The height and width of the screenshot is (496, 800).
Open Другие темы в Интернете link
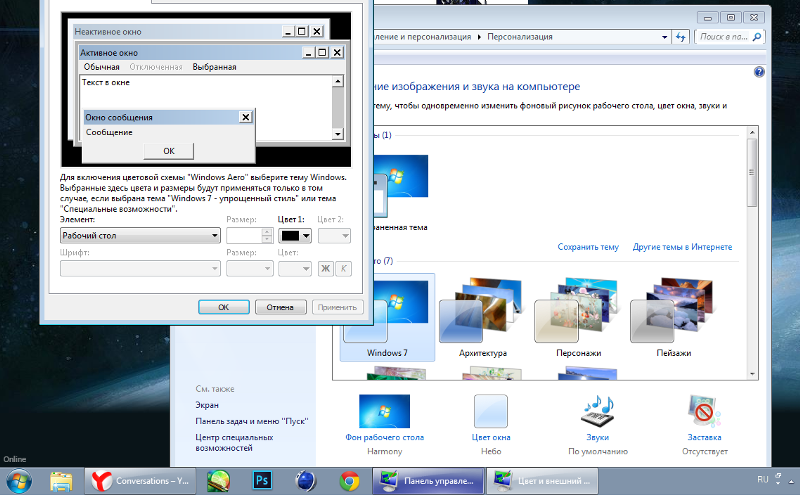point(682,247)
